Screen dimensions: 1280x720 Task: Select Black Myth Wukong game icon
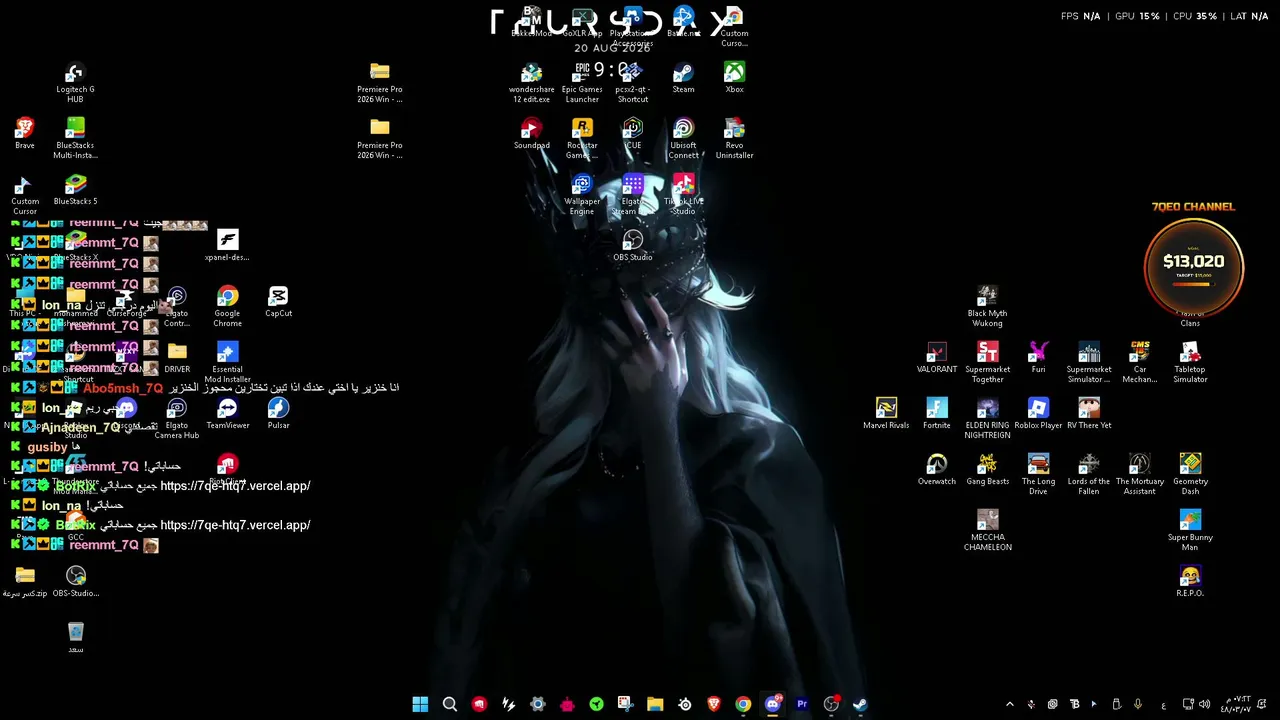point(987,306)
